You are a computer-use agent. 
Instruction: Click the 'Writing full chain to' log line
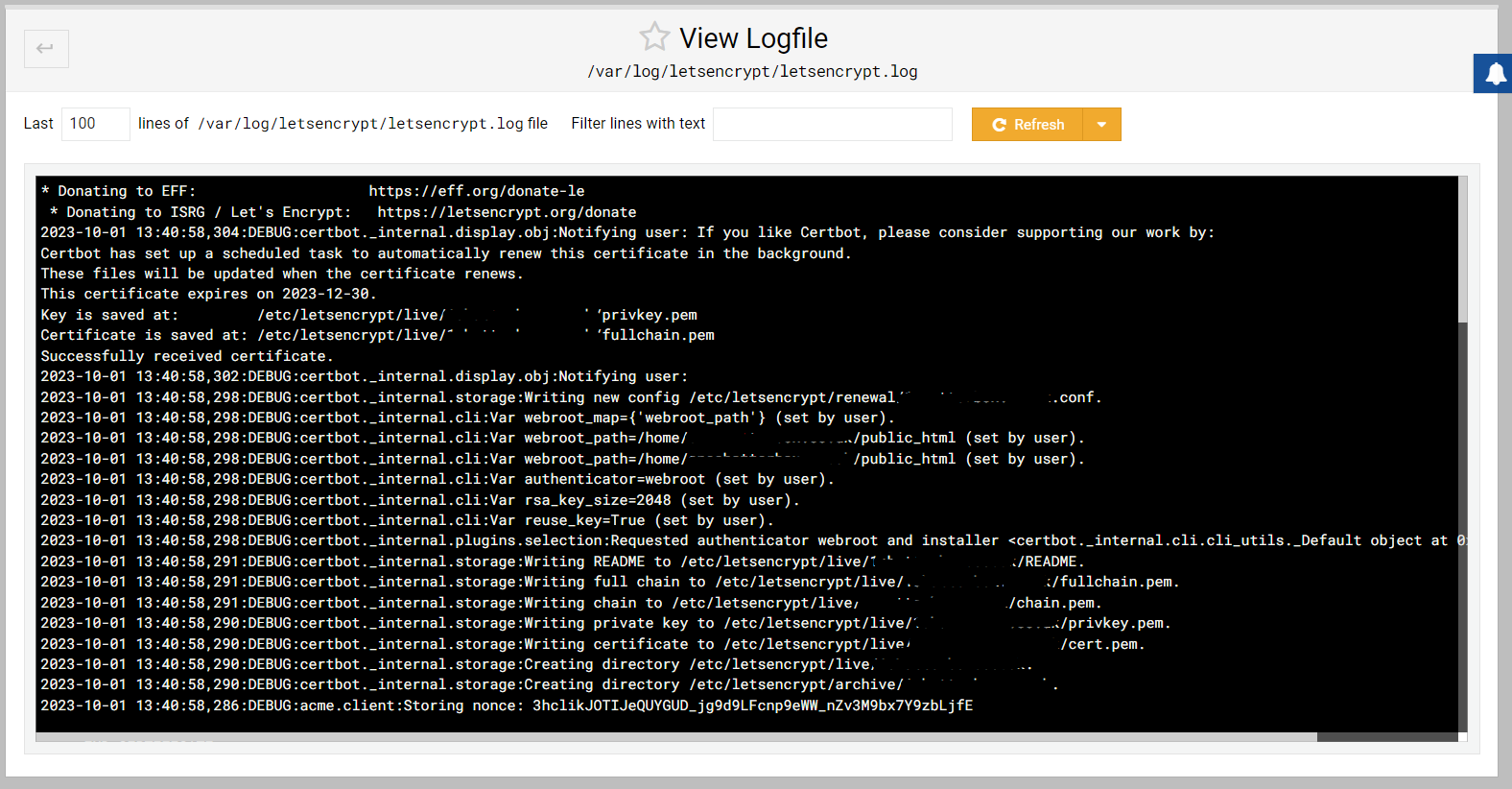click(x=610, y=582)
